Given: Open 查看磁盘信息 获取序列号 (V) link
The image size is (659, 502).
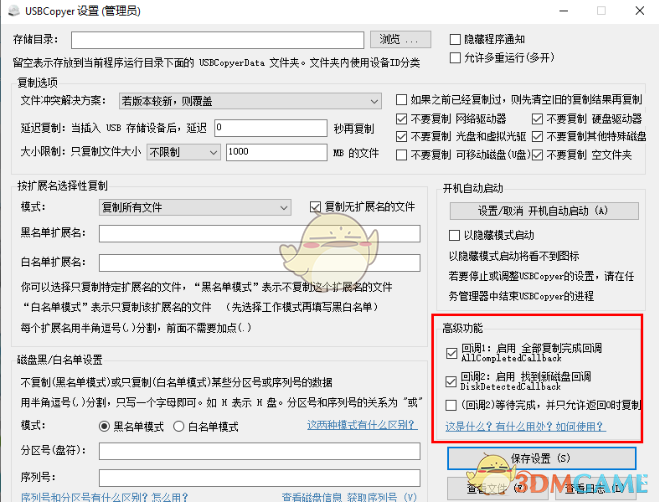Looking at the screenshot, I should tap(350, 497).
